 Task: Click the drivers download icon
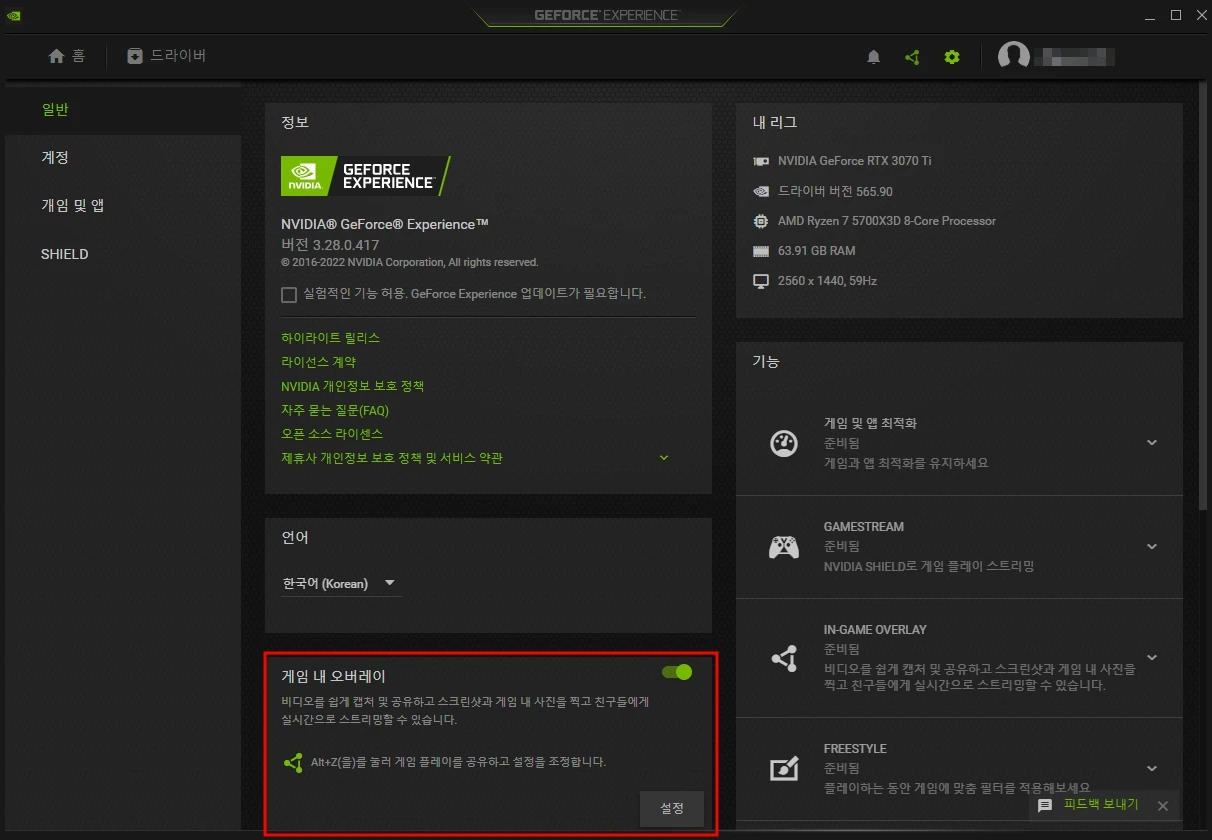135,56
